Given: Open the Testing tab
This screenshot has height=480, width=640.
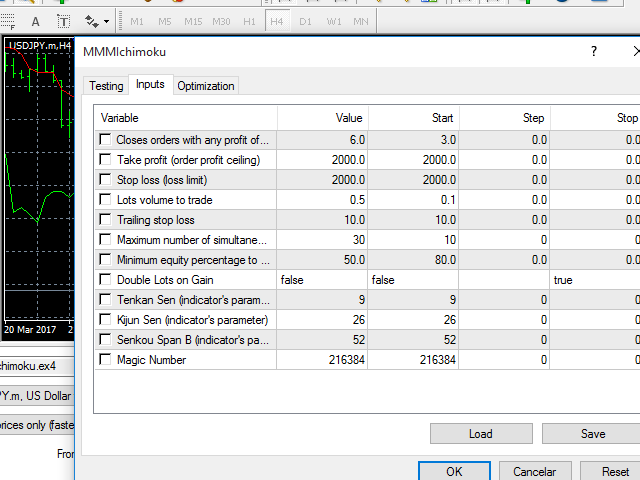Looking at the screenshot, I should pos(106,86).
